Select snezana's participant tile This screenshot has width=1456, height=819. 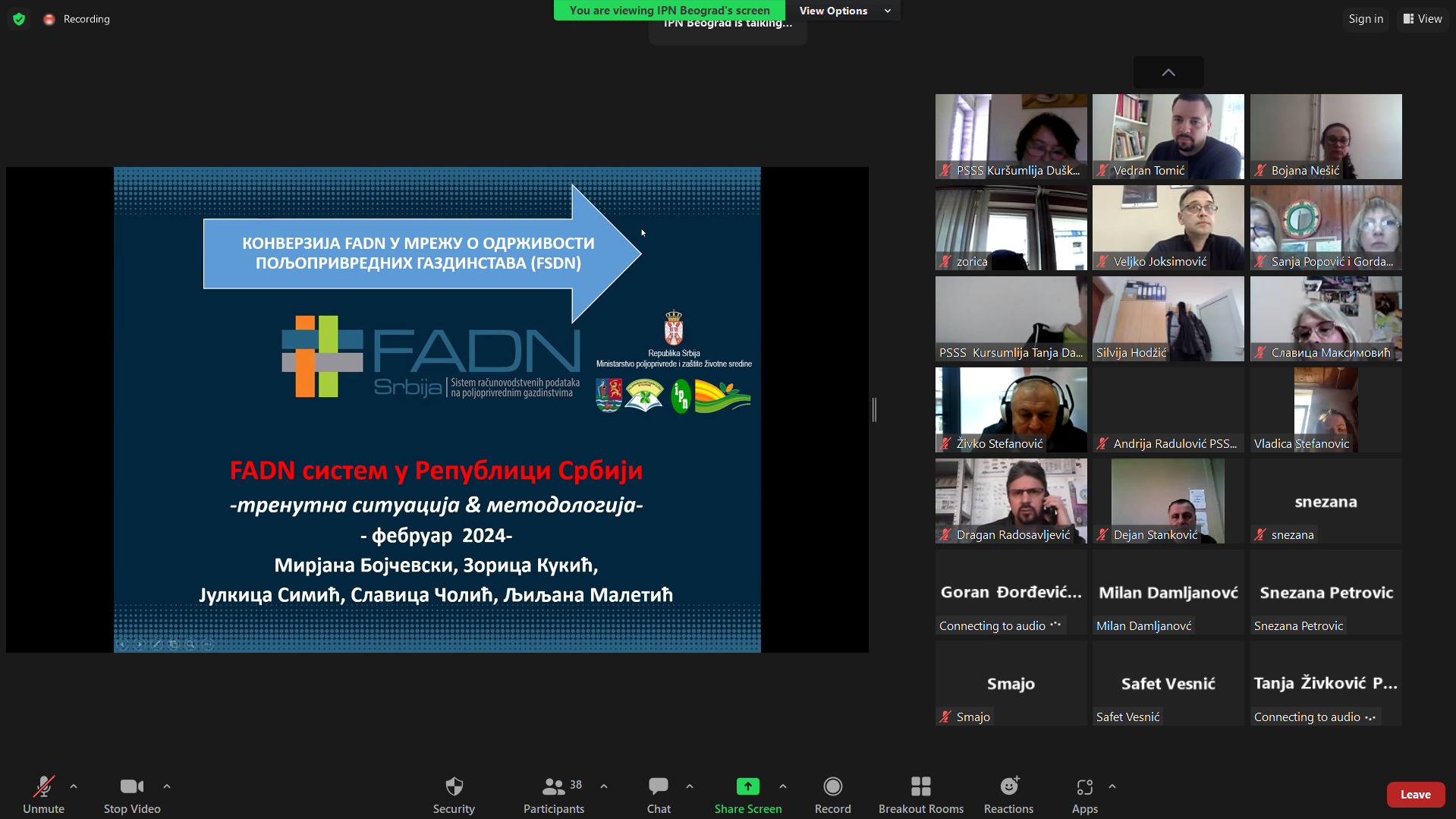click(x=1326, y=501)
